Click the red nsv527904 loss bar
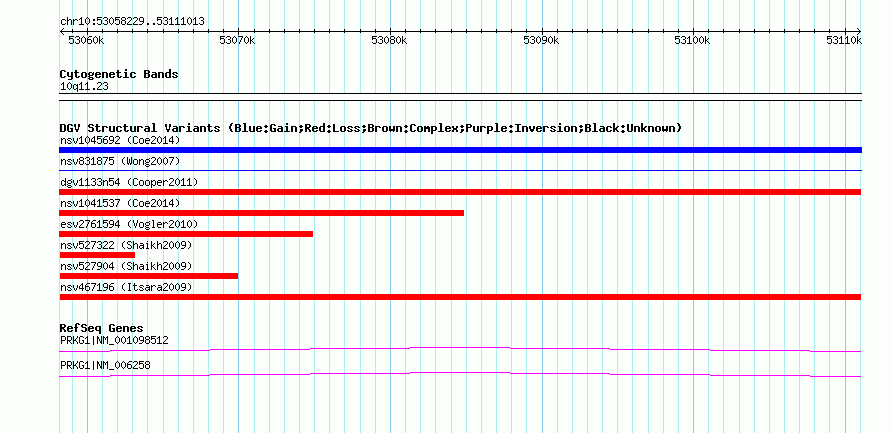 pyautogui.click(x=149, y=276)
